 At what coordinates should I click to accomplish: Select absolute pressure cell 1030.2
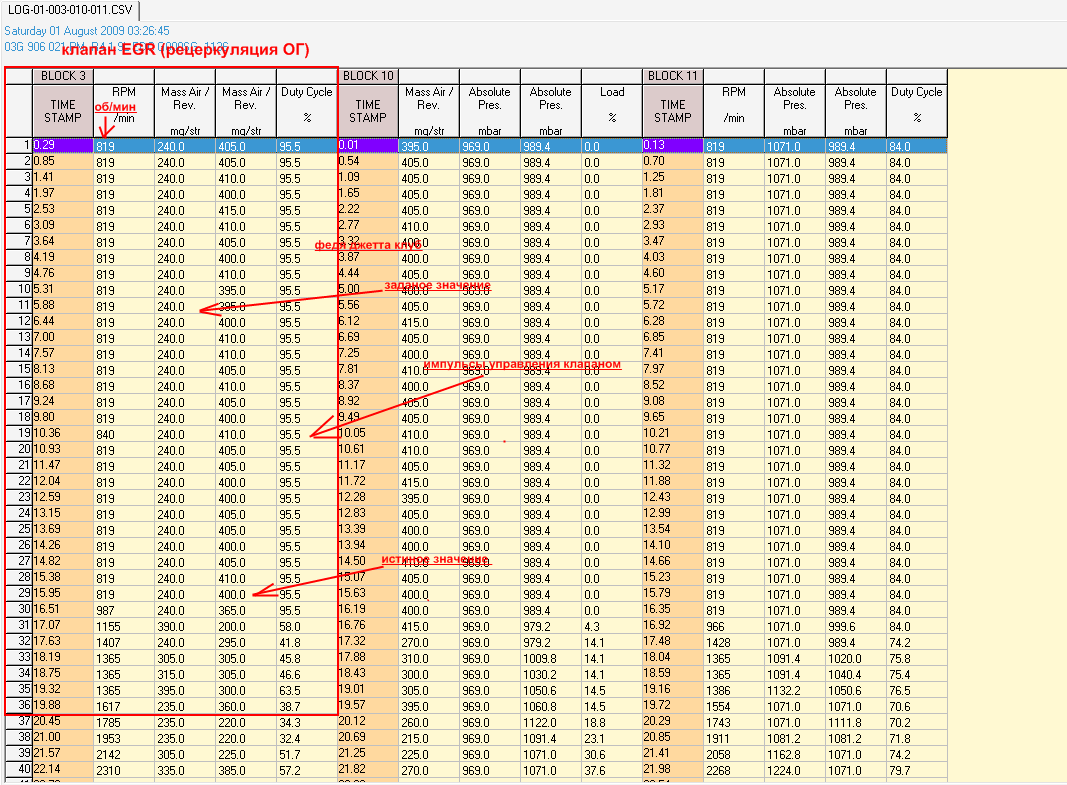(x=551, y=674)
